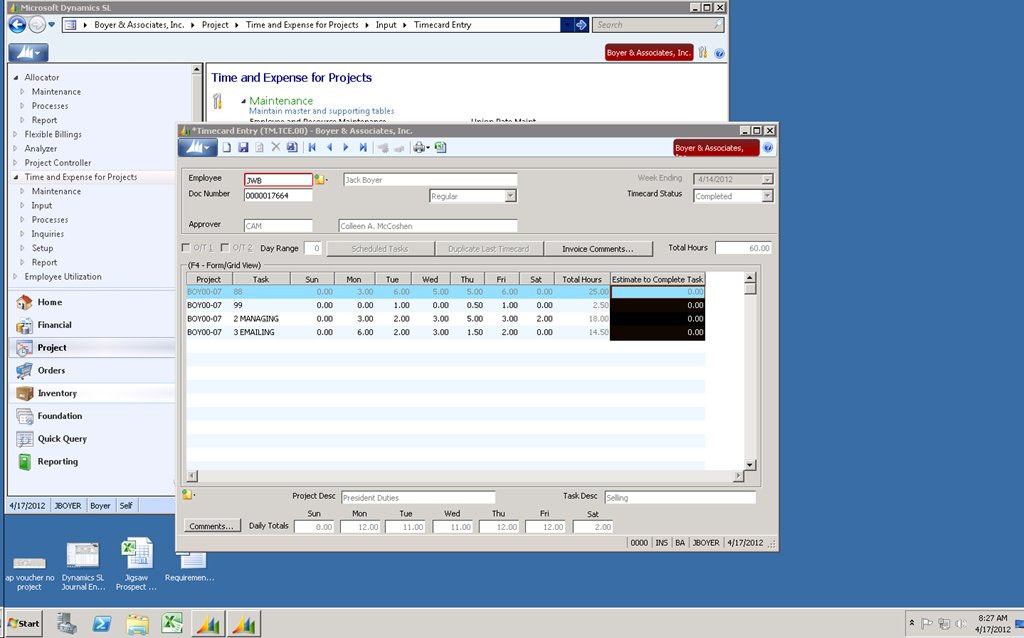
Task: Click the Save floppy-disk icon in Timecard Entry toolbar
Action: (243, 148)
